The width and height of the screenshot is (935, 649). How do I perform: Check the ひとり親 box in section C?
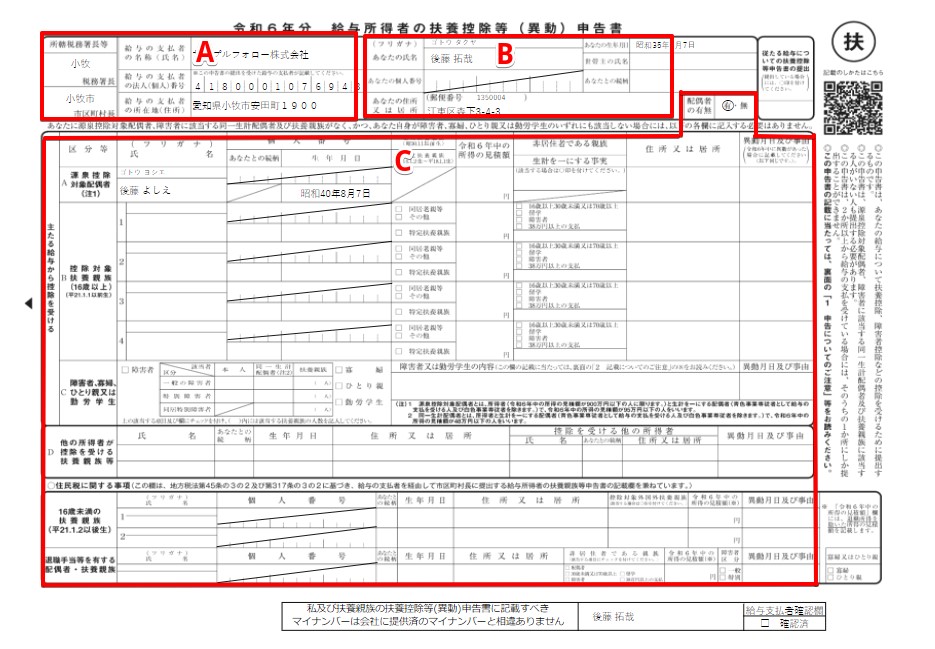tap(339, 386)
